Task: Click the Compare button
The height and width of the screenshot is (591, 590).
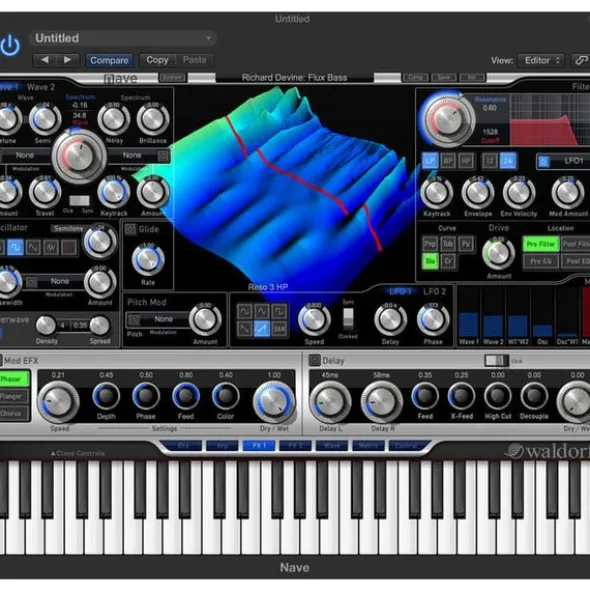Action: [x=109, y=60]
